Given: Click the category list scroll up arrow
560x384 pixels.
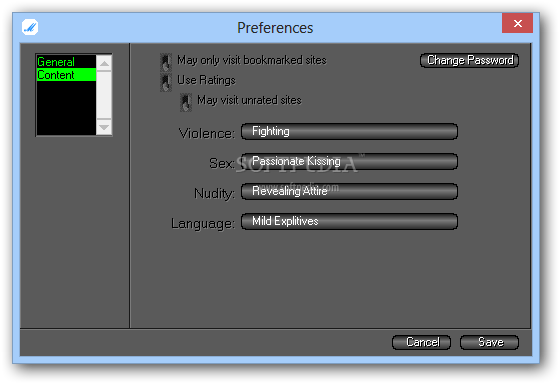Looking at the screenshot, I should [104, 64].
